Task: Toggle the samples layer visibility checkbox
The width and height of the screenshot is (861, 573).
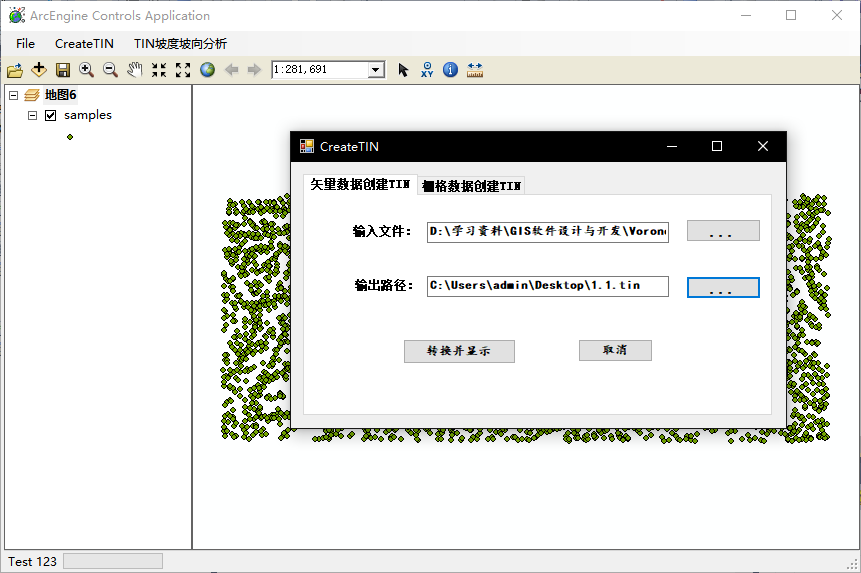Action: point(51,115)
